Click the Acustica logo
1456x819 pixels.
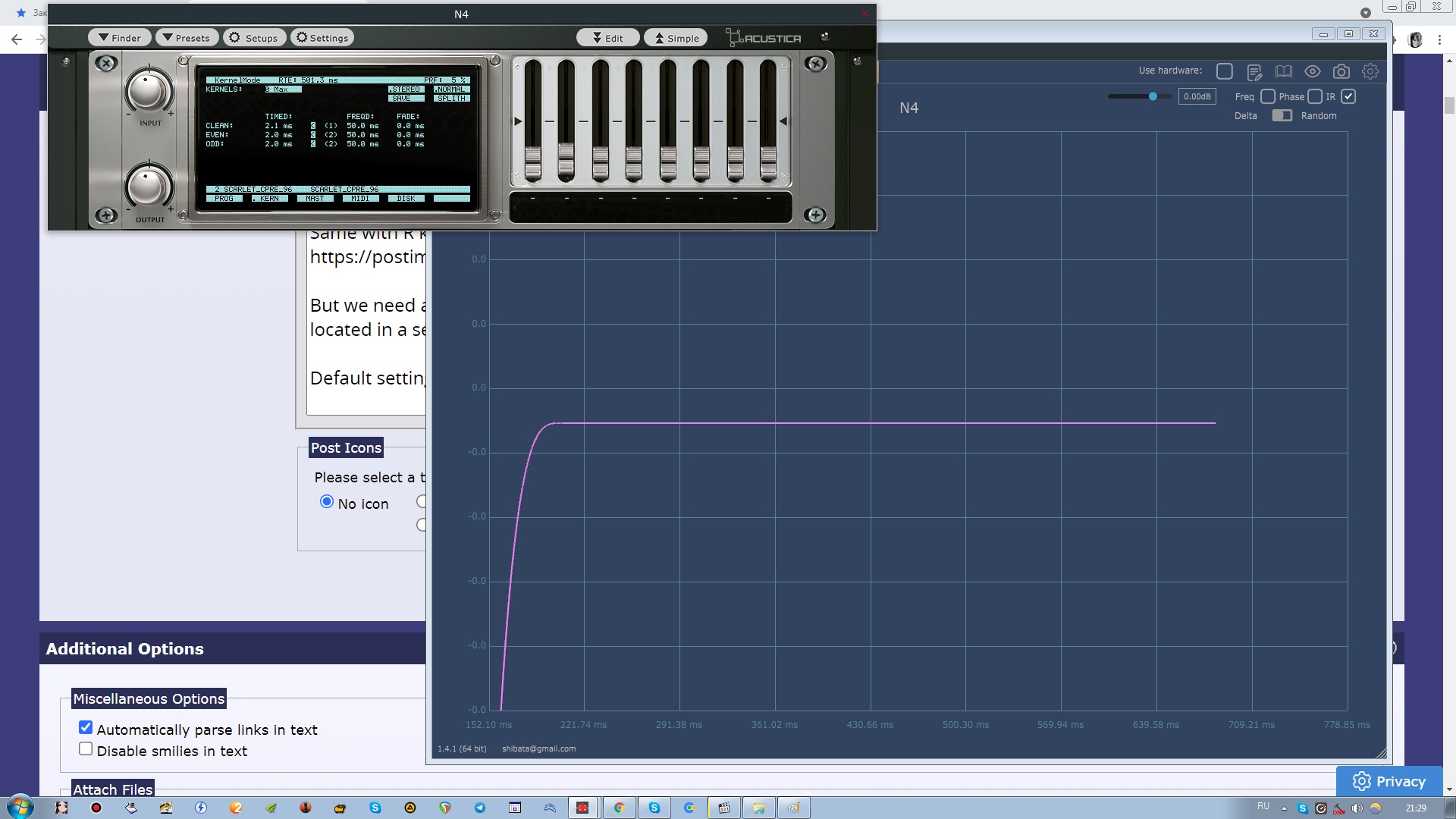(764, 38)
